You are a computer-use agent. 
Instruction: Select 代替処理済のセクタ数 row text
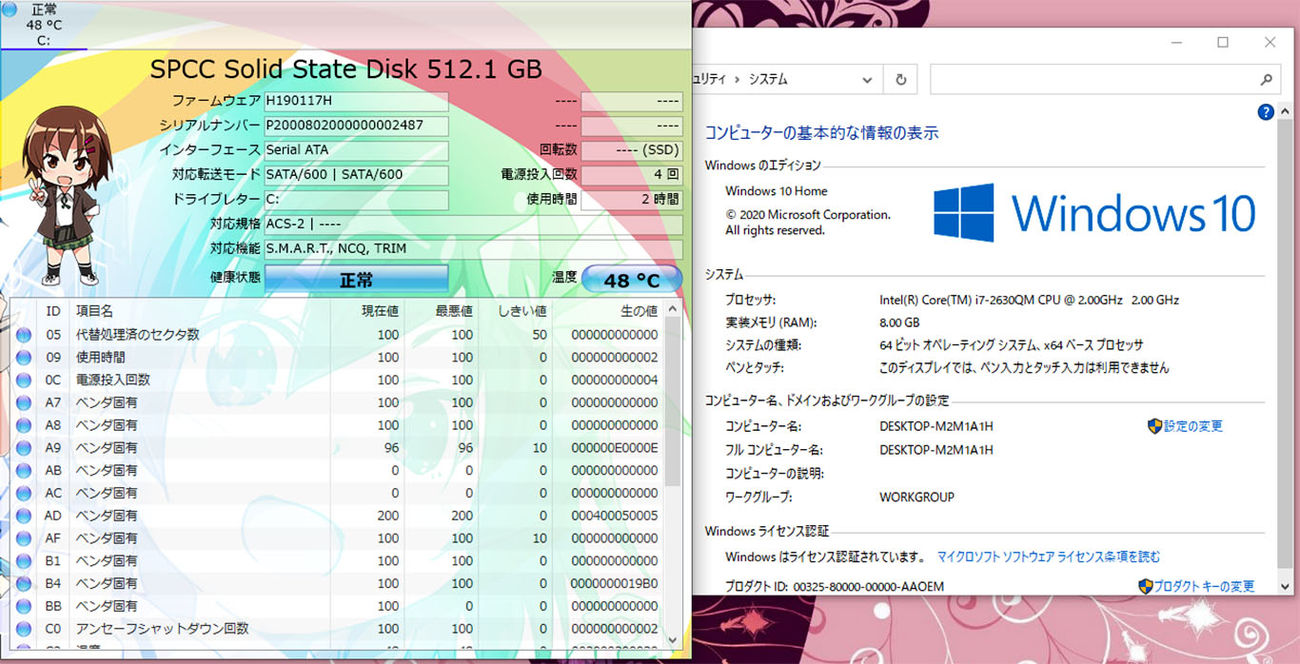[138, 335]
